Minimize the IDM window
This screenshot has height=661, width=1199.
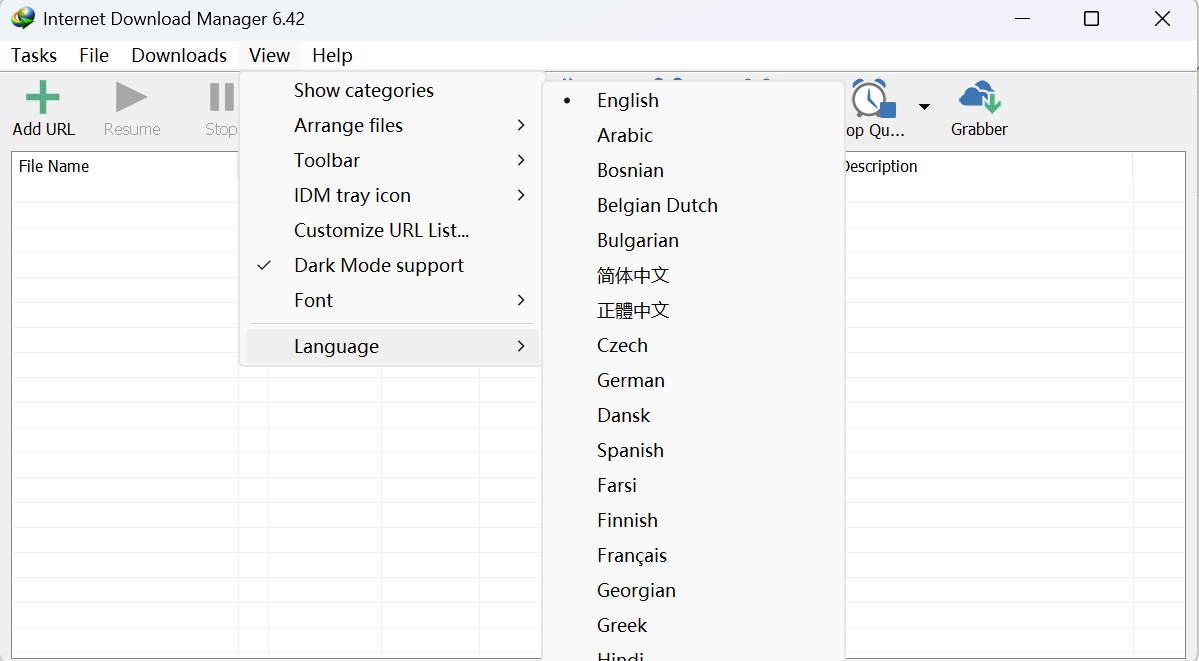point(1022,18)
